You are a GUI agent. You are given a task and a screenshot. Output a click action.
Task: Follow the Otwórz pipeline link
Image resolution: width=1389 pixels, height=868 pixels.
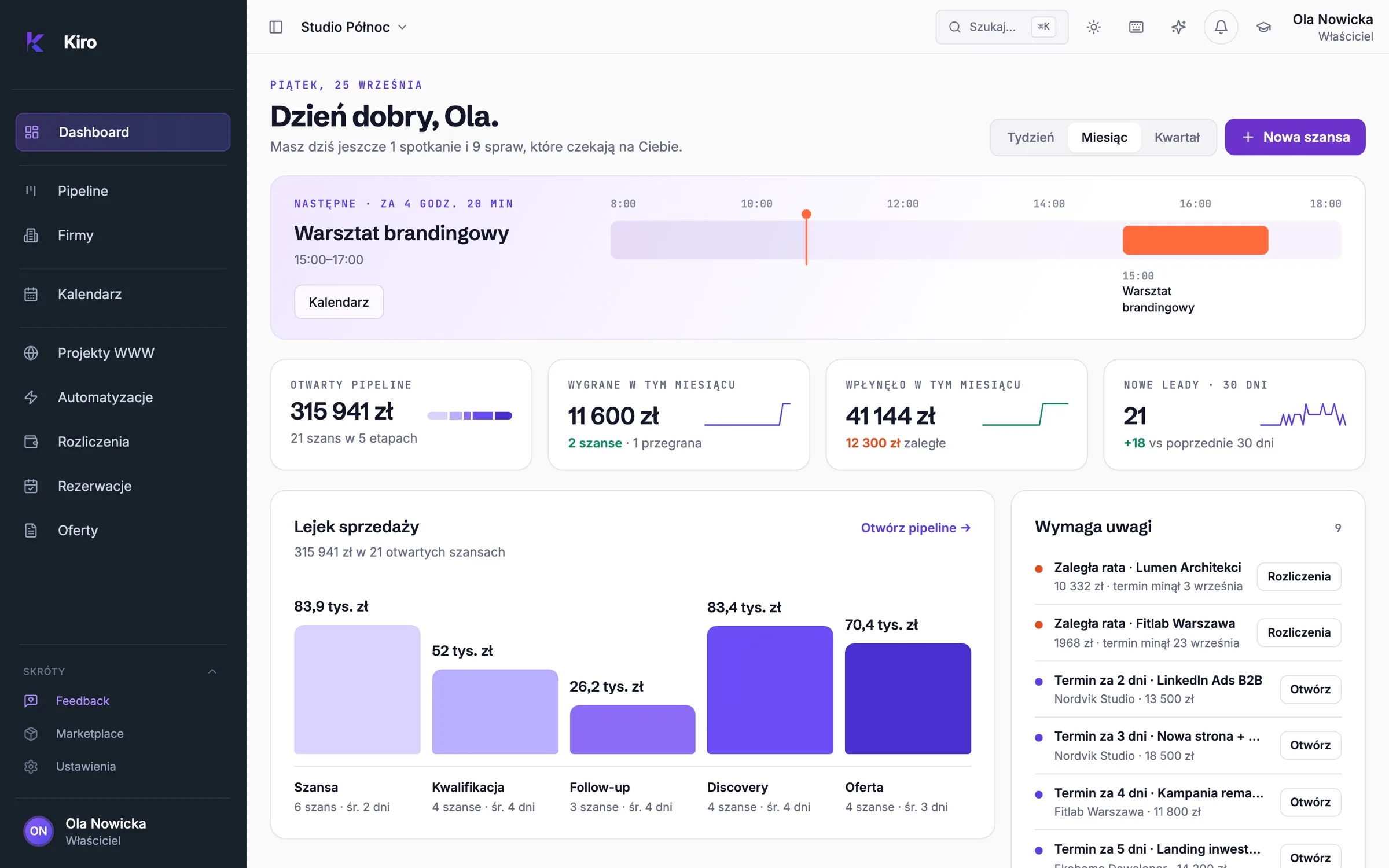coord(916,528)
